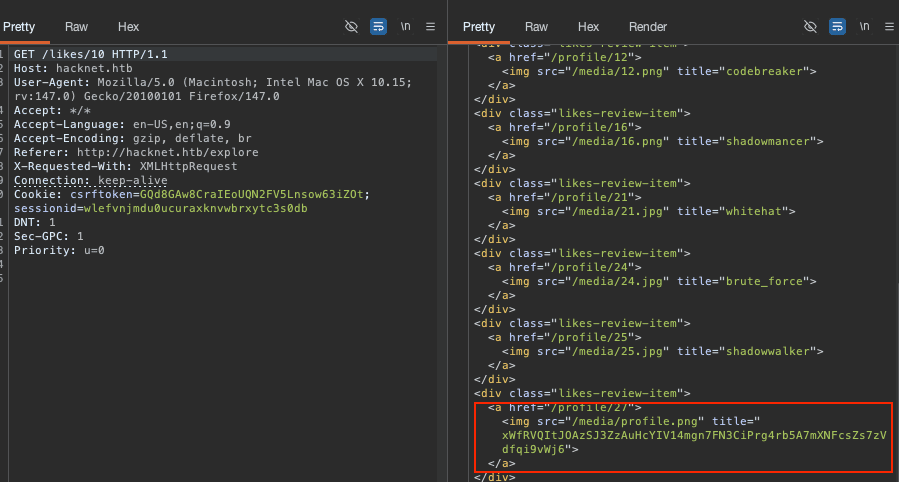Toggle hidden characters eye icon in response panel
The height and width of the screenshot is (482, 899).
tap(811, 27)
